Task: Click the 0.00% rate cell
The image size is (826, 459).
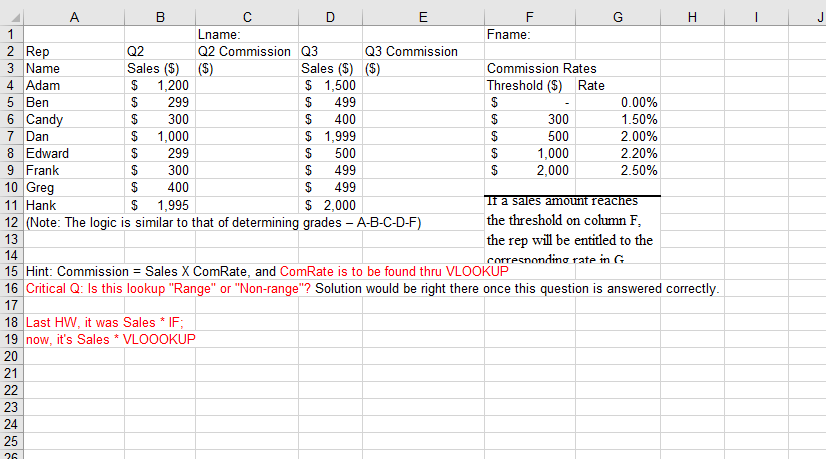Action: pyautogui.click(x=618, y=102)
